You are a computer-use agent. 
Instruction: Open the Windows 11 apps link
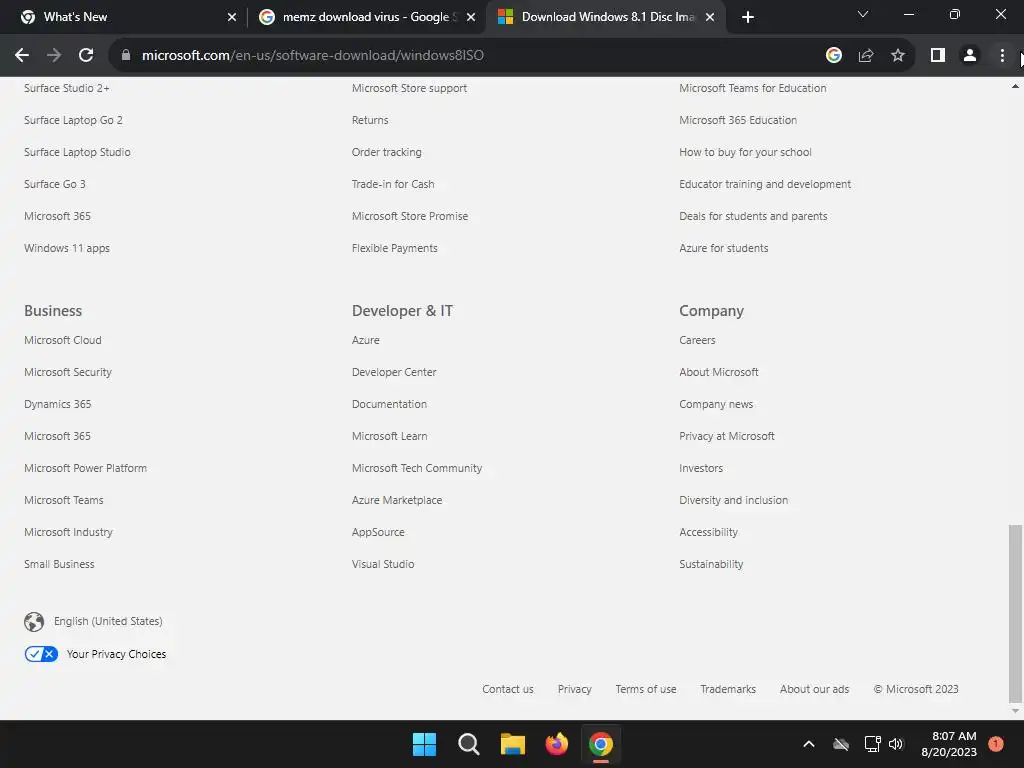point(67,248)
